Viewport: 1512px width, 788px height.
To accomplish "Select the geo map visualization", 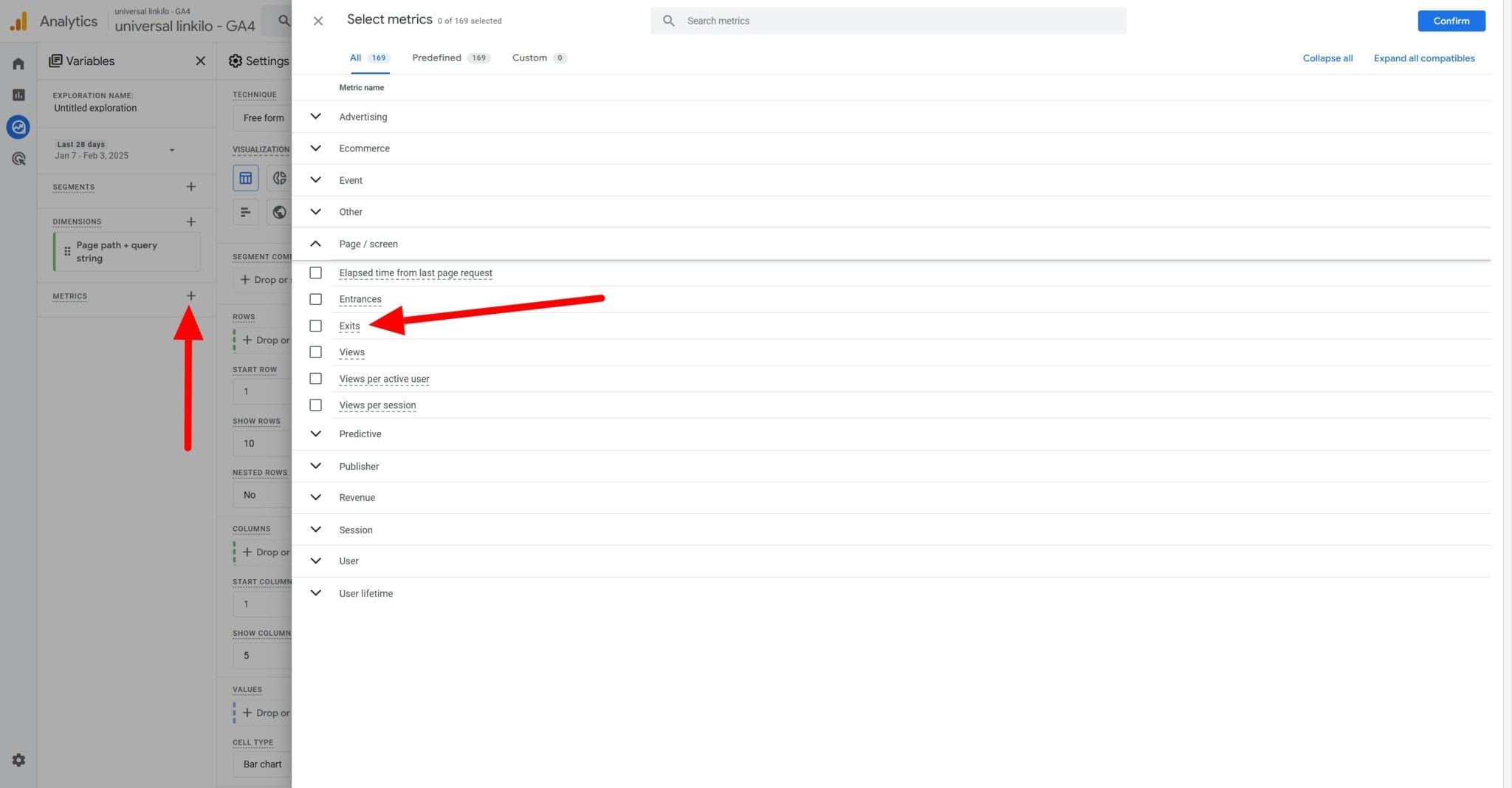I will [279, 212].
